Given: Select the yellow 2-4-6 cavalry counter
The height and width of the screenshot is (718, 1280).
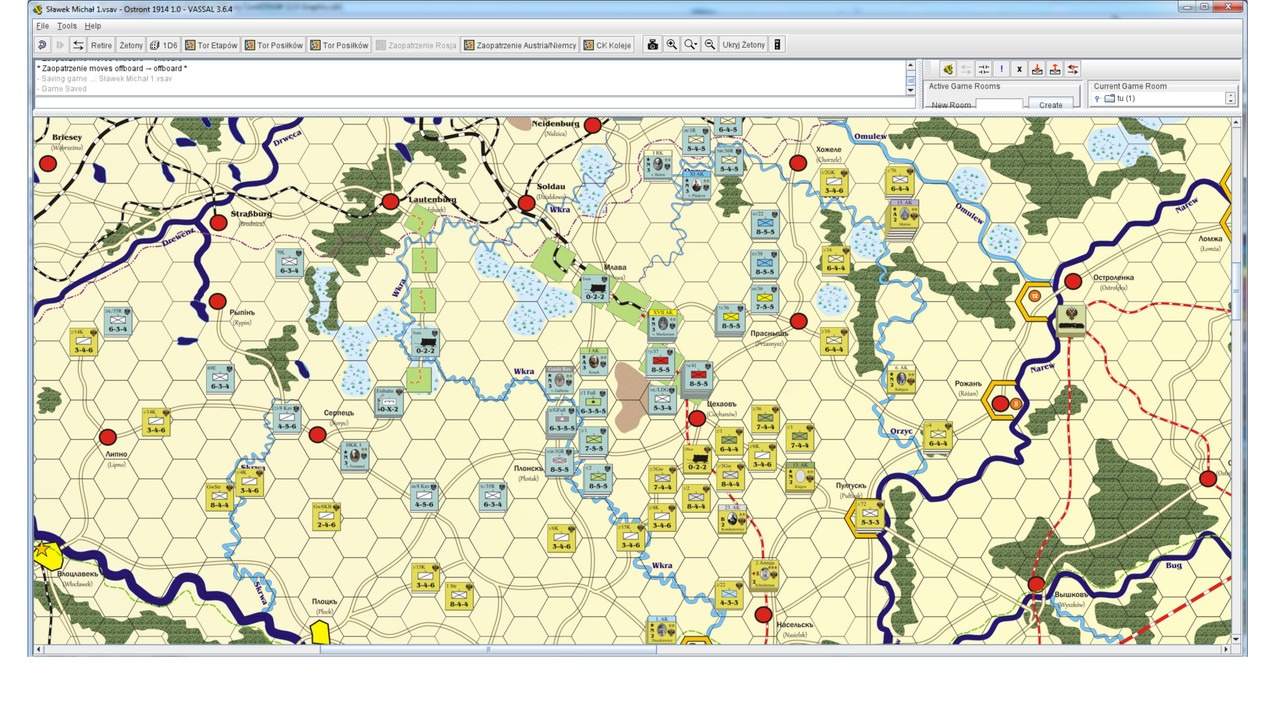Looking at the screenshot, I should tap(327, 515).
